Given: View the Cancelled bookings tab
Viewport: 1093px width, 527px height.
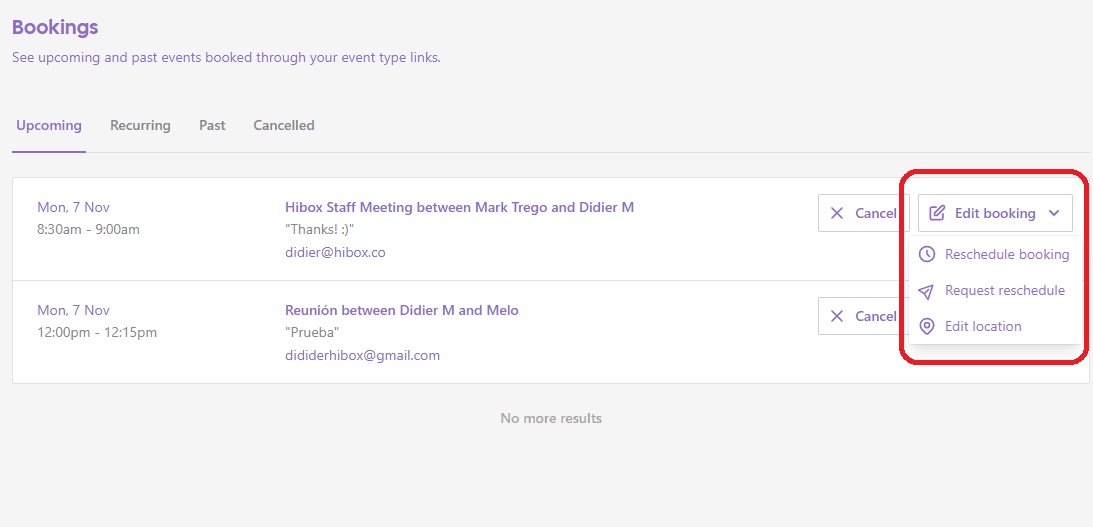Looking at the screenshot, I should pyautogui.click(x=284, y=126).
